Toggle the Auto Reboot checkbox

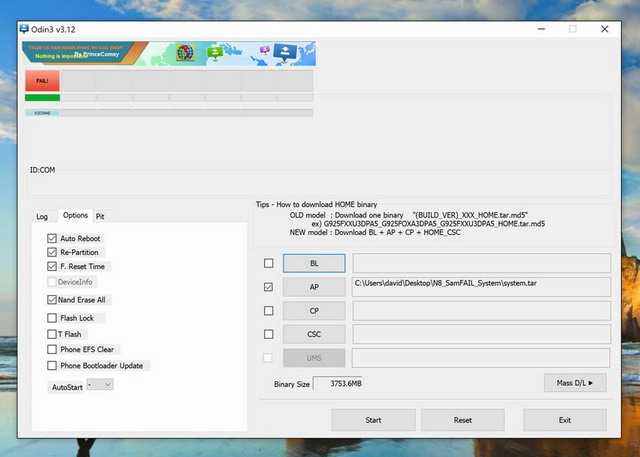(52, 239)
